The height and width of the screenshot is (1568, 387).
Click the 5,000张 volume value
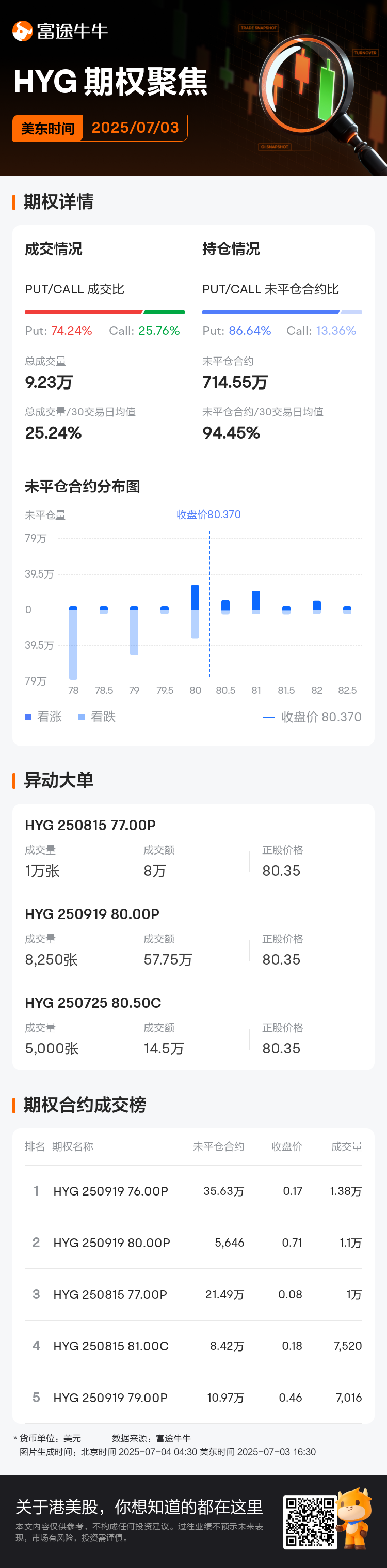tap(52, 1049)
